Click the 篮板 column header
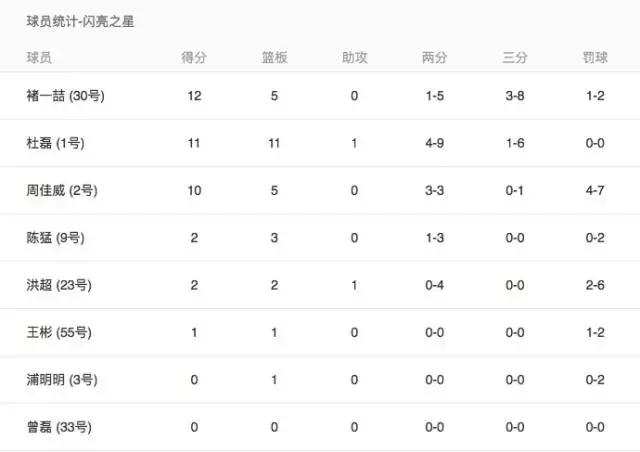Image resolution: width=640 pixels, height=452 pixels. click(x=274, y=58)
